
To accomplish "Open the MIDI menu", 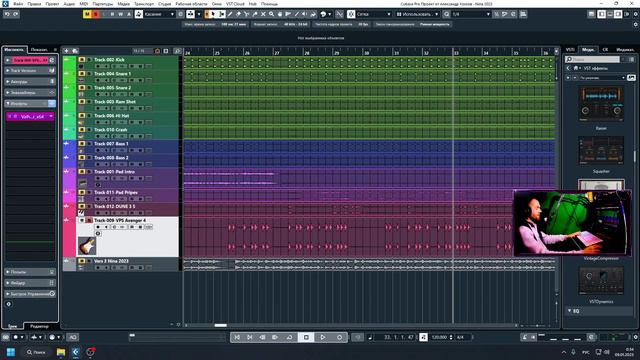I will coord(84,4).
